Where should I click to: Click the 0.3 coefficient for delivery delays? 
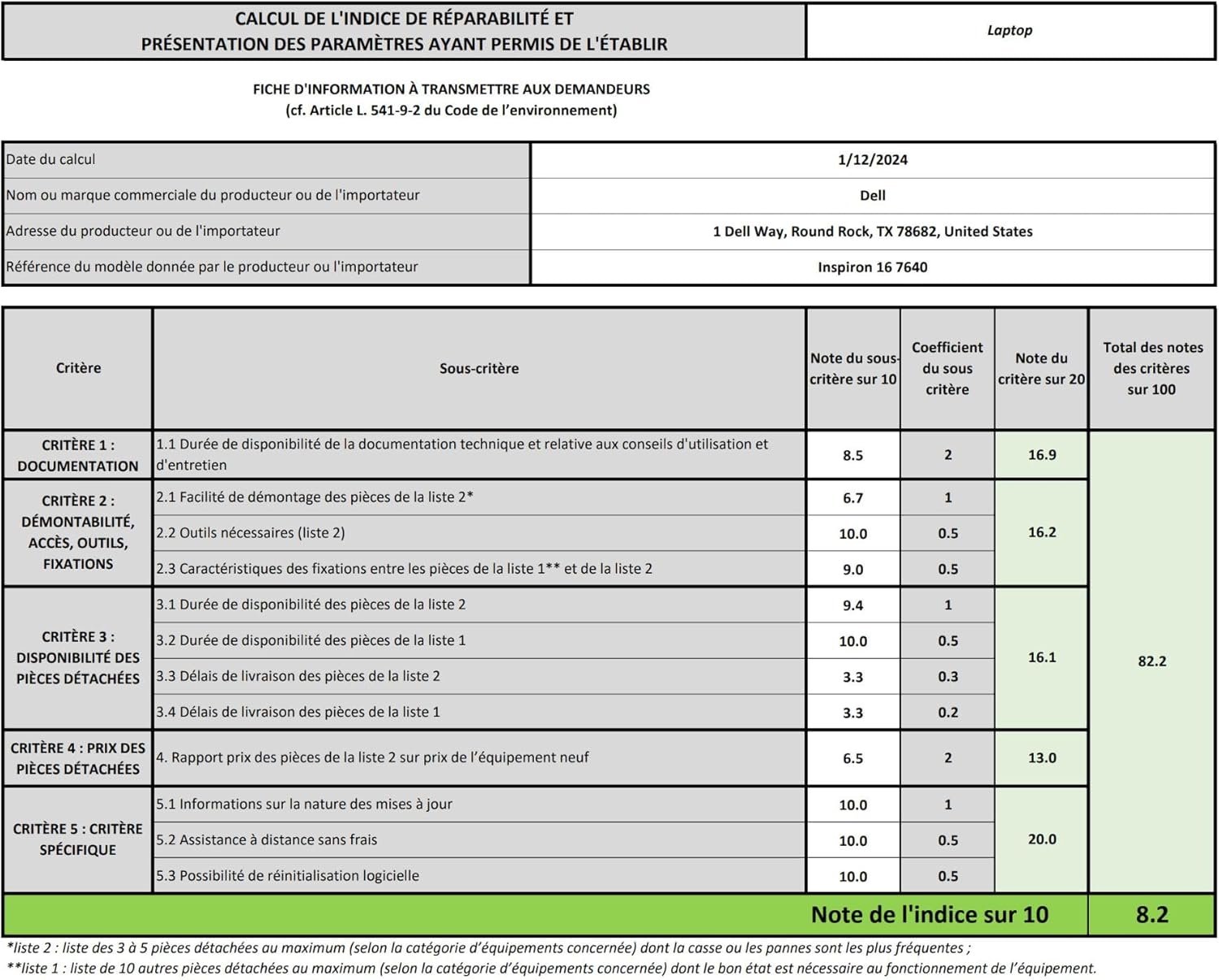pyautogui.click(x=948, y=677)
